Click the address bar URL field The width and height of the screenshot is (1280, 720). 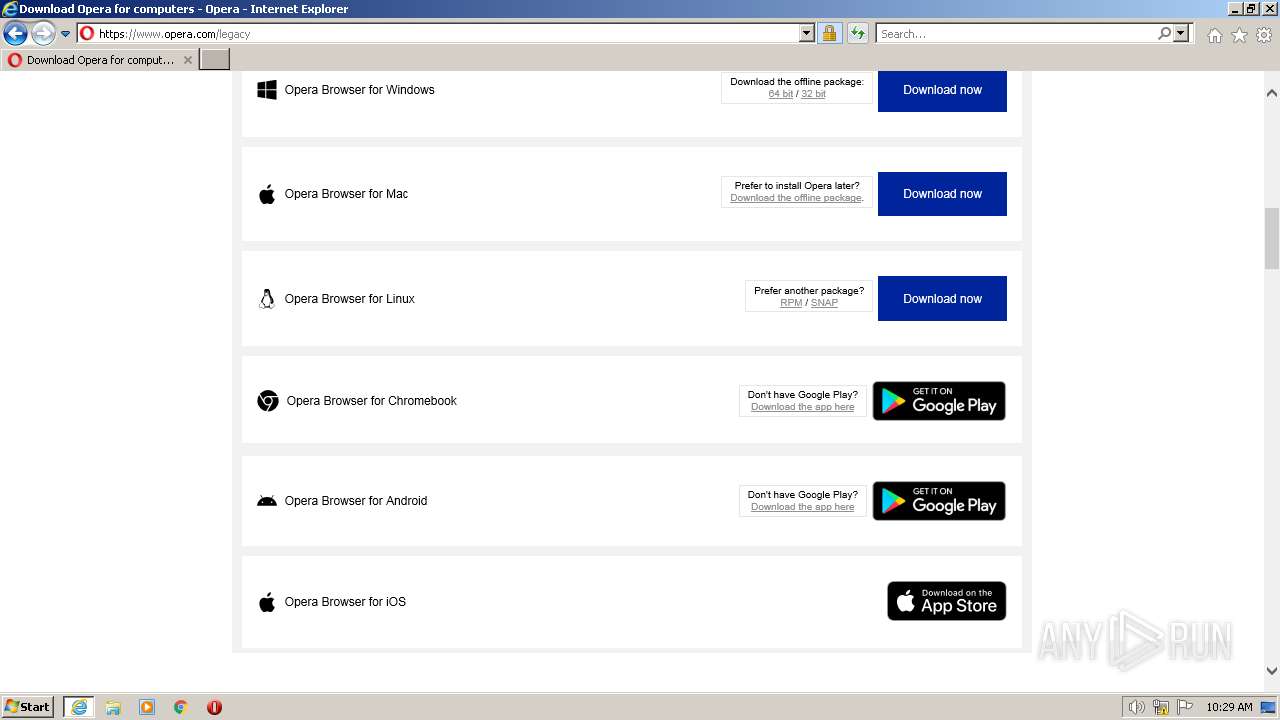pos(446,34)
